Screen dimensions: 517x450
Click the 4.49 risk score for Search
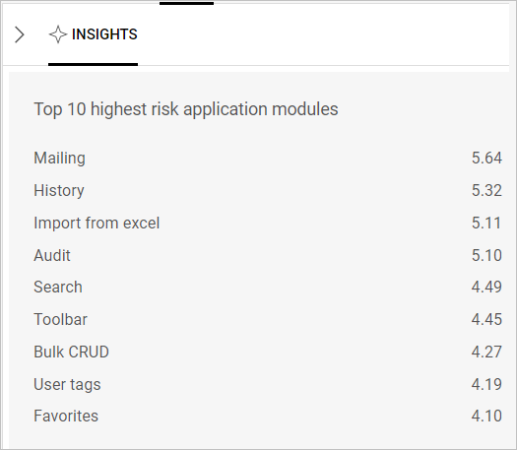coord(486,287)
